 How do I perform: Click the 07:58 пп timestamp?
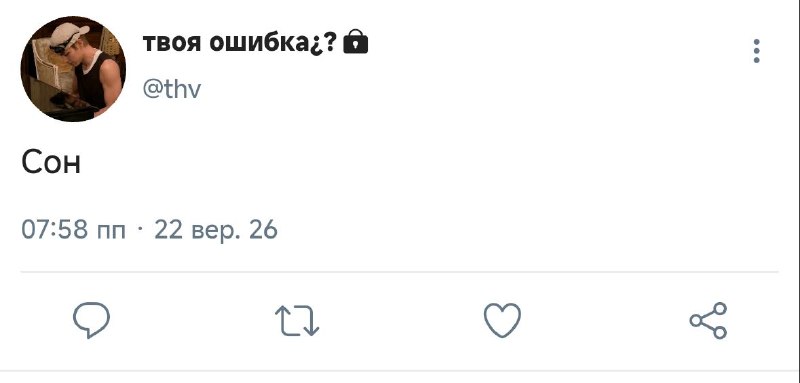coord(73,230)
